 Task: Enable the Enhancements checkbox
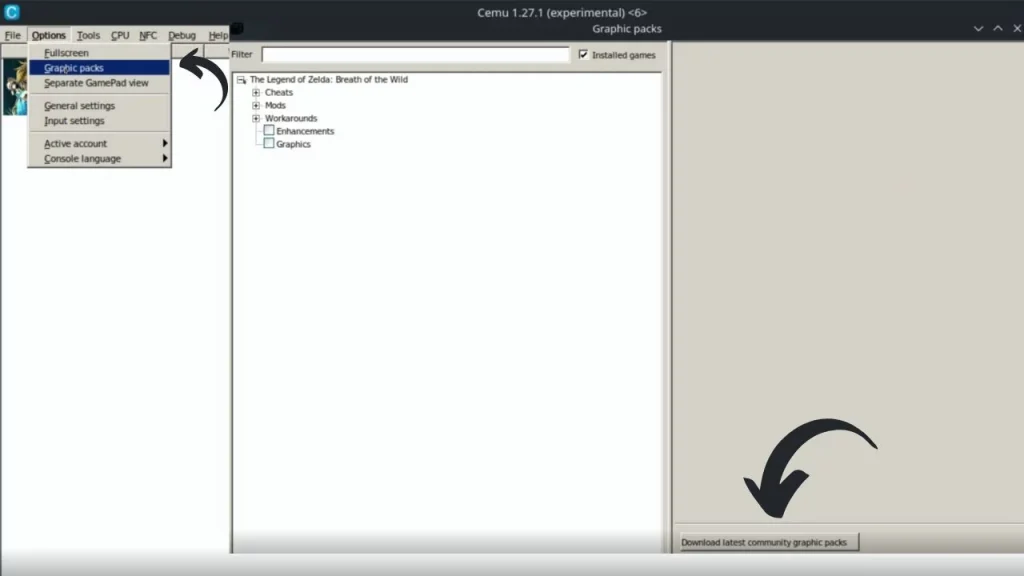point(268,131)
